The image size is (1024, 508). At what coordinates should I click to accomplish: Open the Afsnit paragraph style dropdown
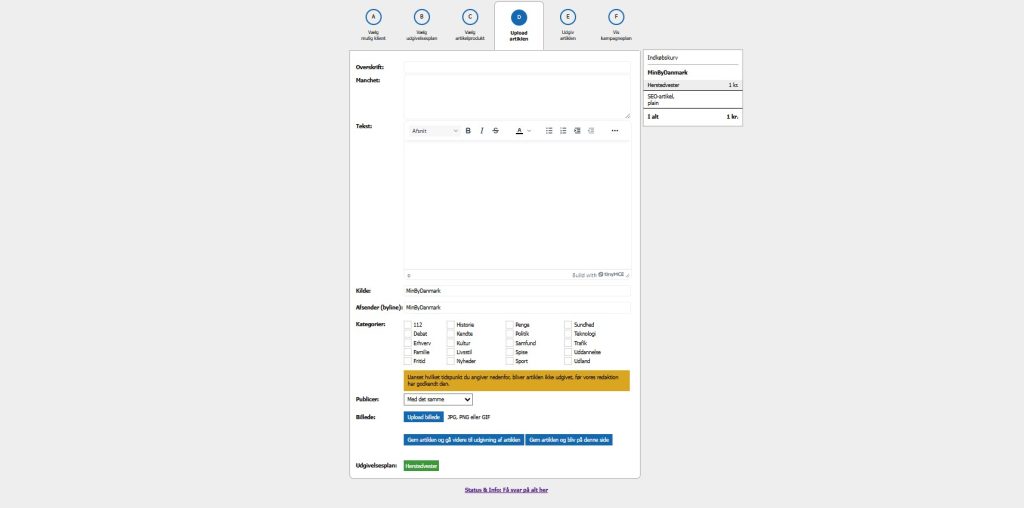pos(435,131)
